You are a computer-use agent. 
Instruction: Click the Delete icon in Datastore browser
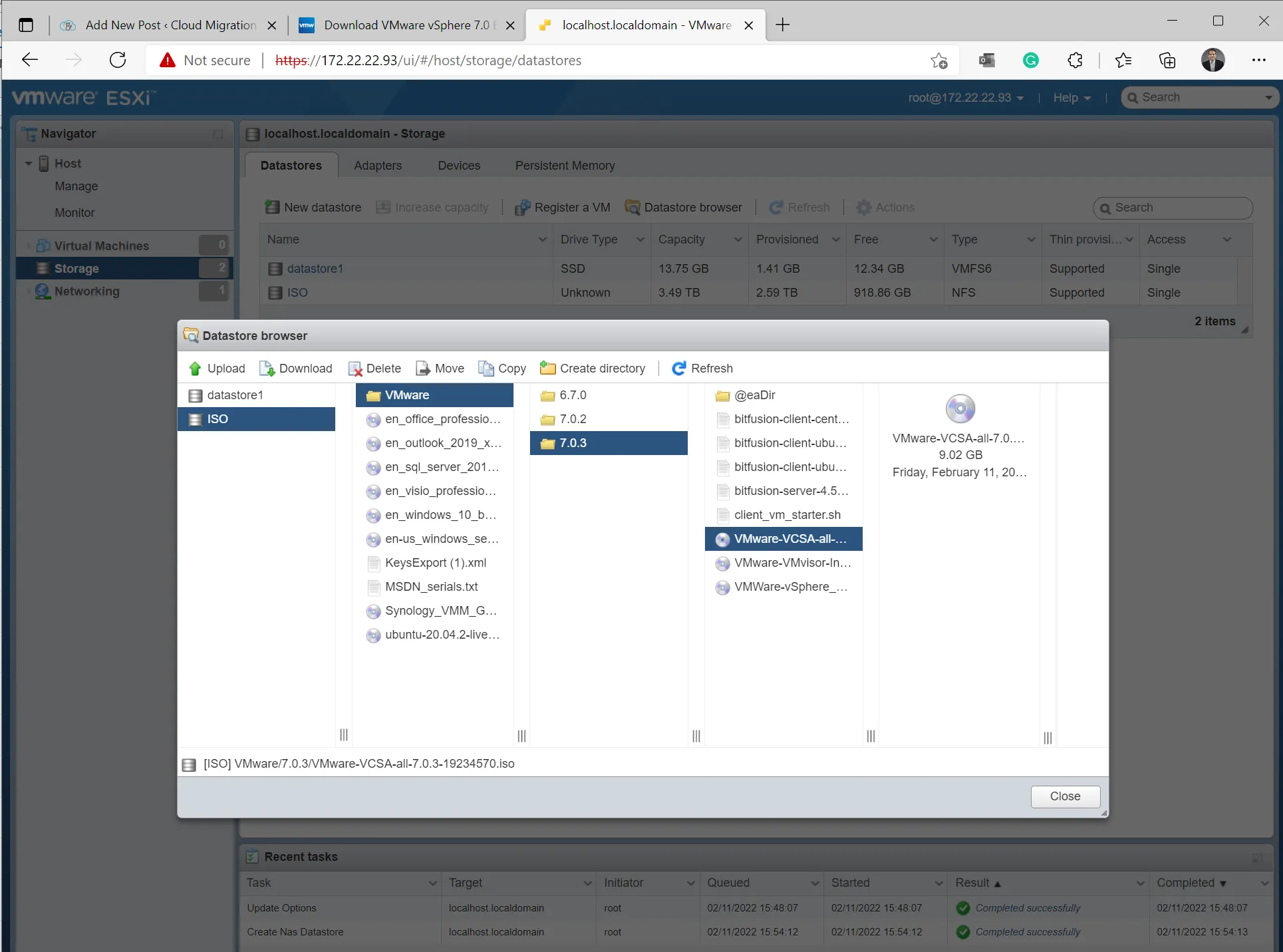(x=355, y=369)
